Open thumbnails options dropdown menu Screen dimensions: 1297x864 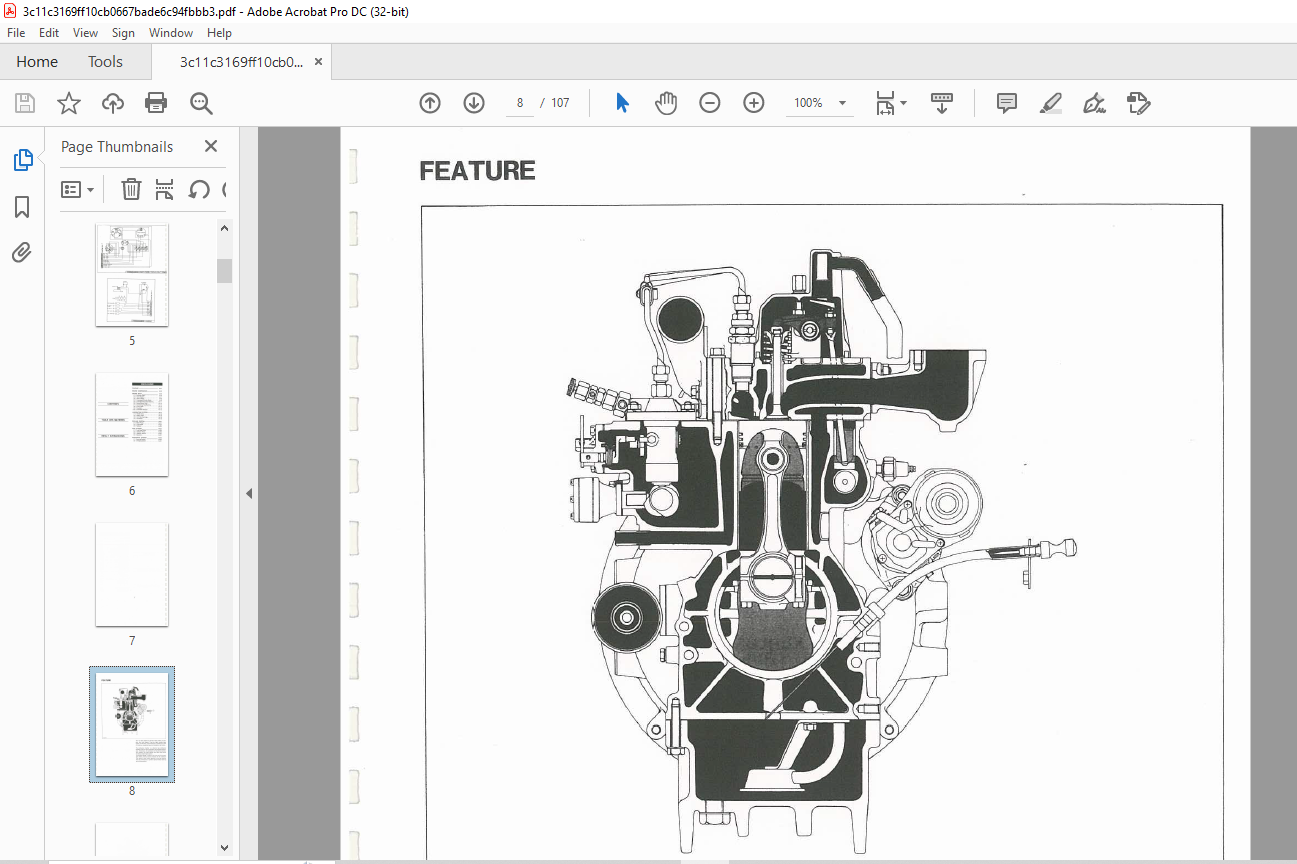pyautogui.click(x=77, y=189)
